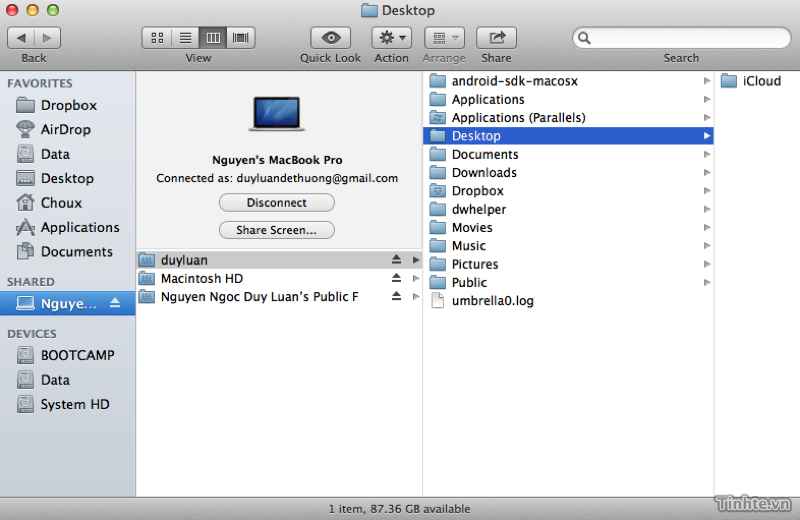Screen dimensions: 800x520
Task: Select the Movies folder
Action: click(x=568, y=228)
